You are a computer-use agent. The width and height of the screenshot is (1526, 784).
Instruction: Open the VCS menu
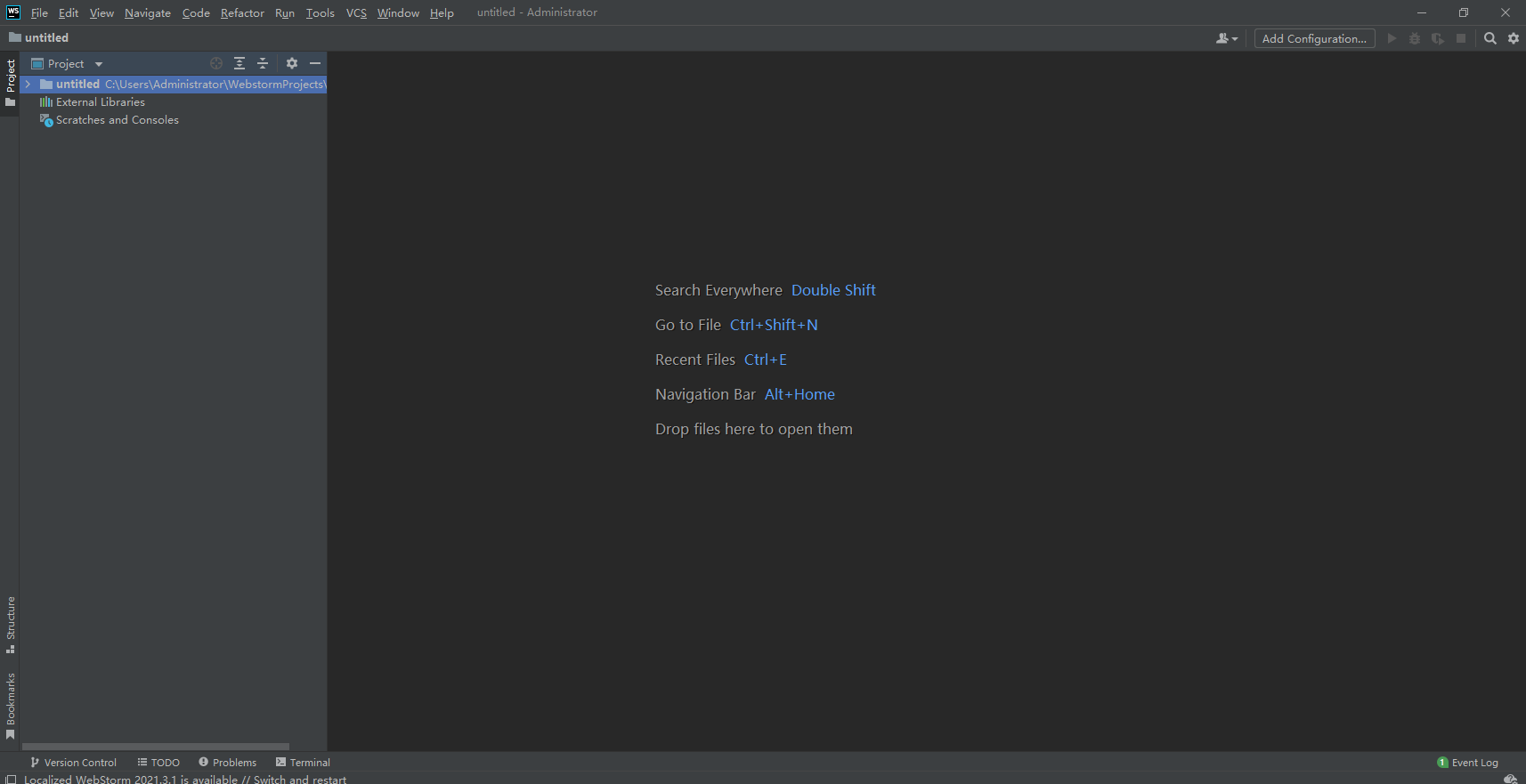(356, 12)
